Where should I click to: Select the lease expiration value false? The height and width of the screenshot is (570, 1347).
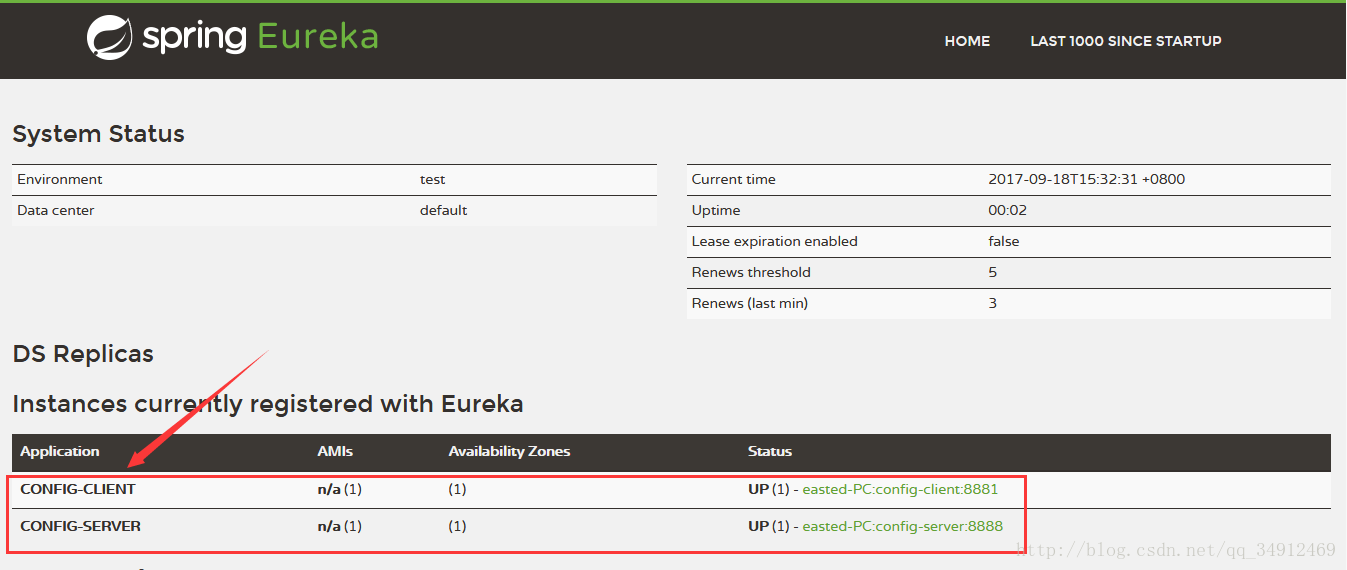tap(1004, 241)
